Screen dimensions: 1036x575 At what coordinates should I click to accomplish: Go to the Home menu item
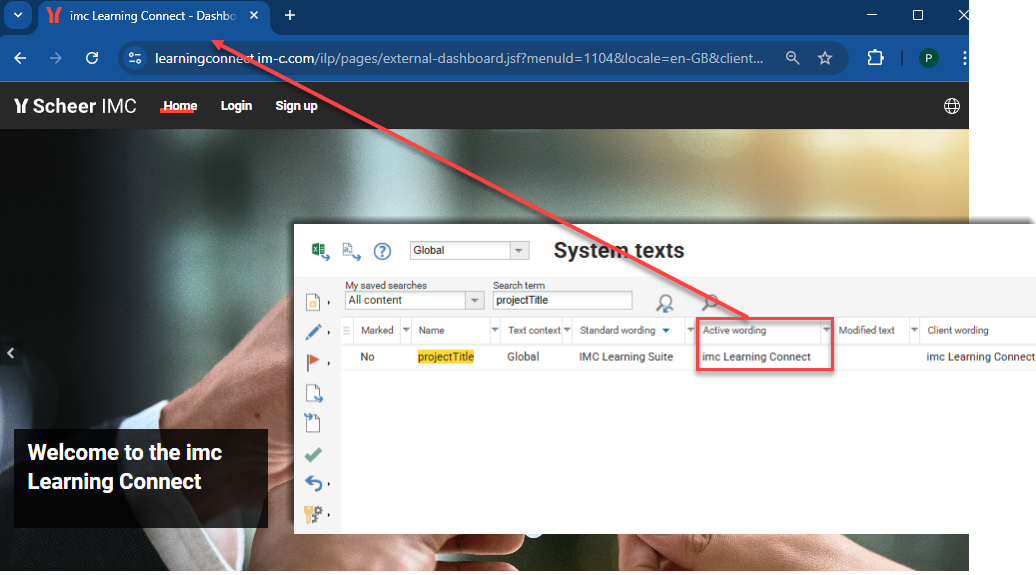coord(180,106)
